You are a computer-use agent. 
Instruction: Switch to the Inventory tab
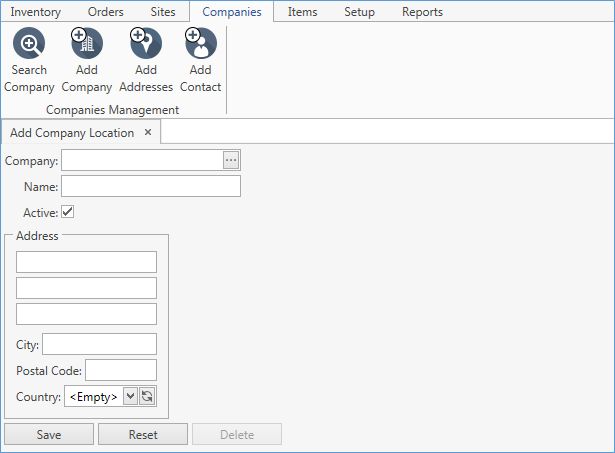pyautogui.click(x=36, y=12)
